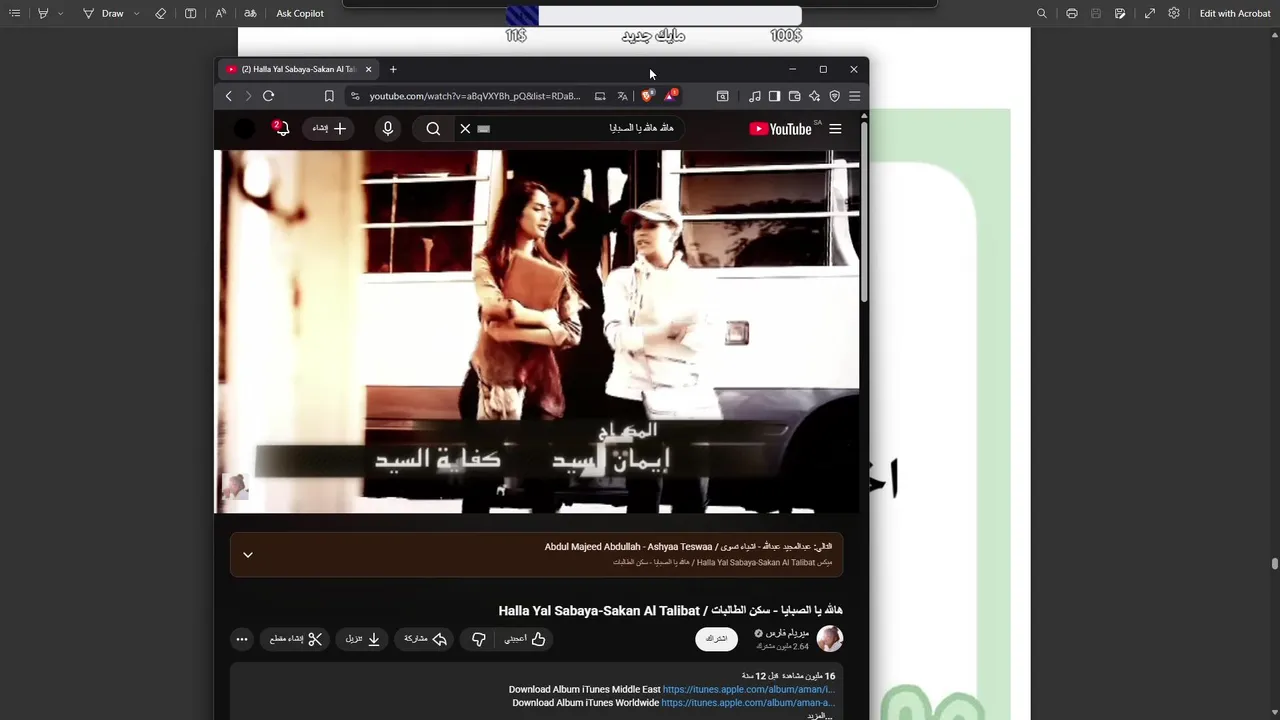Click the tab search icon in browser toolbar
This screenshot has width=1280, height=720.
[723, 96]
